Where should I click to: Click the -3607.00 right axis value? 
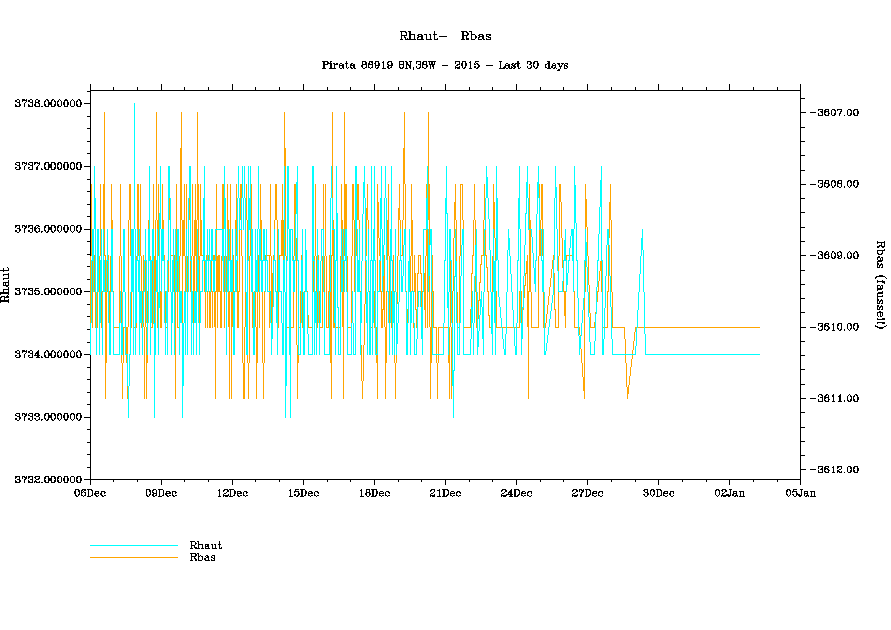click(837, 113)
